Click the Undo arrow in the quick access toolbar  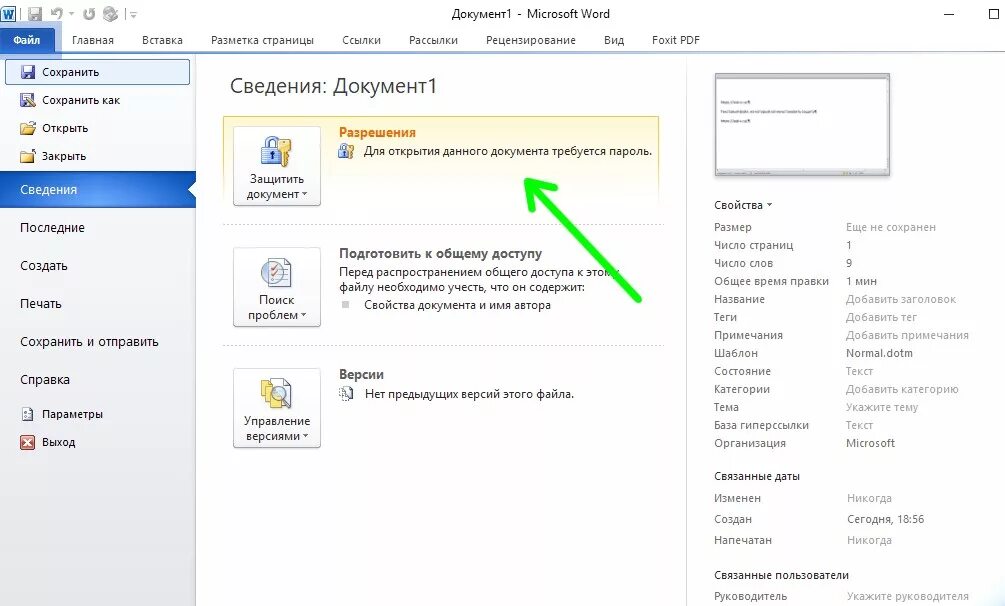[x=56, y=13]
